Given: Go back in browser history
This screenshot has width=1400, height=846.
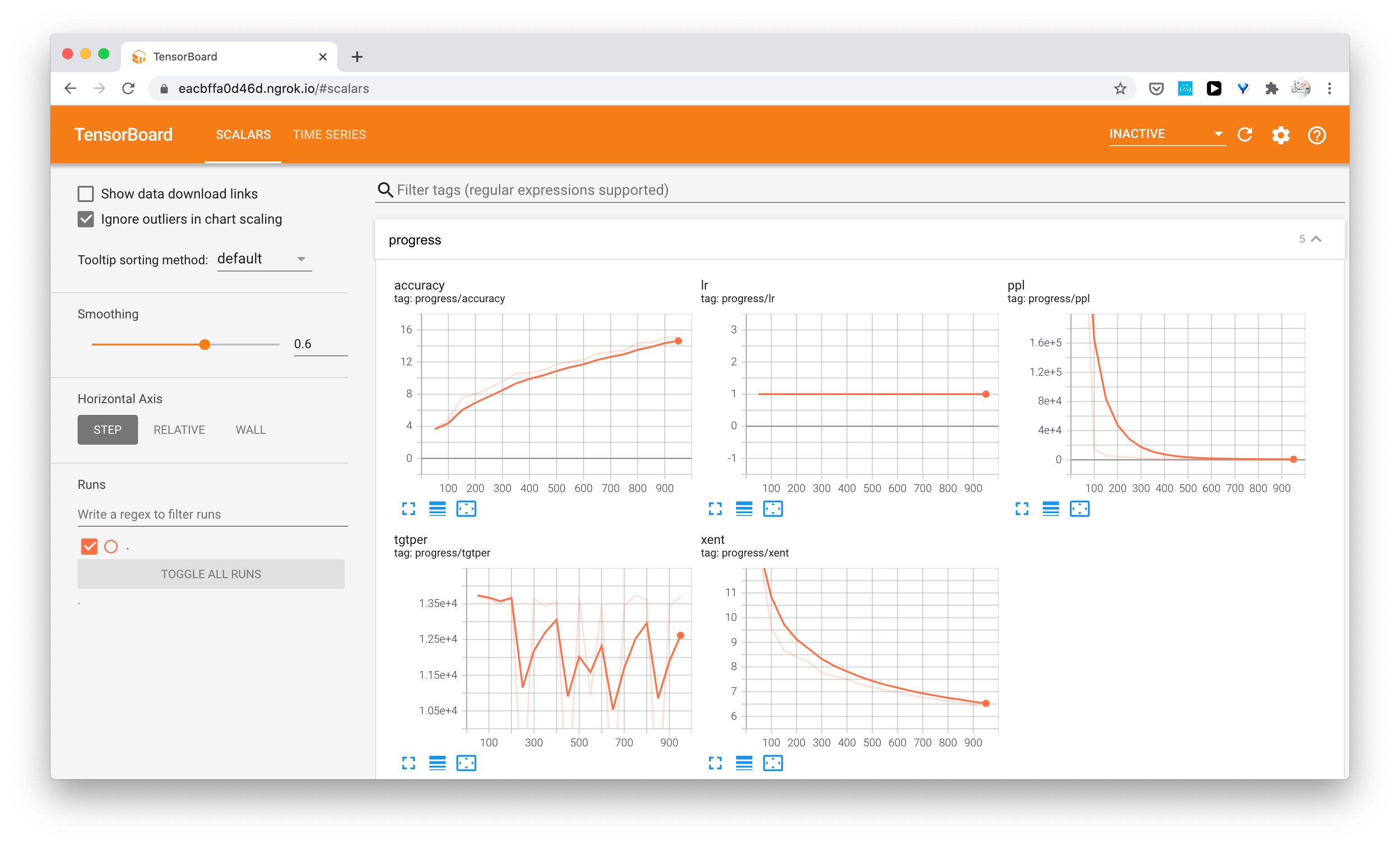Looking at the screenshot, I should tap(70, 89).
